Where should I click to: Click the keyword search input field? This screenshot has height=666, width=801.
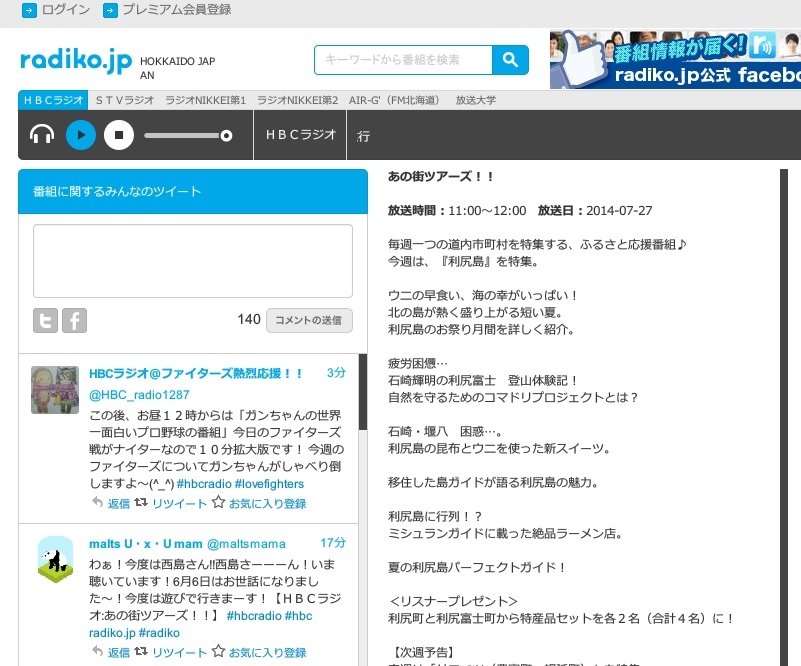coord(403,60)
